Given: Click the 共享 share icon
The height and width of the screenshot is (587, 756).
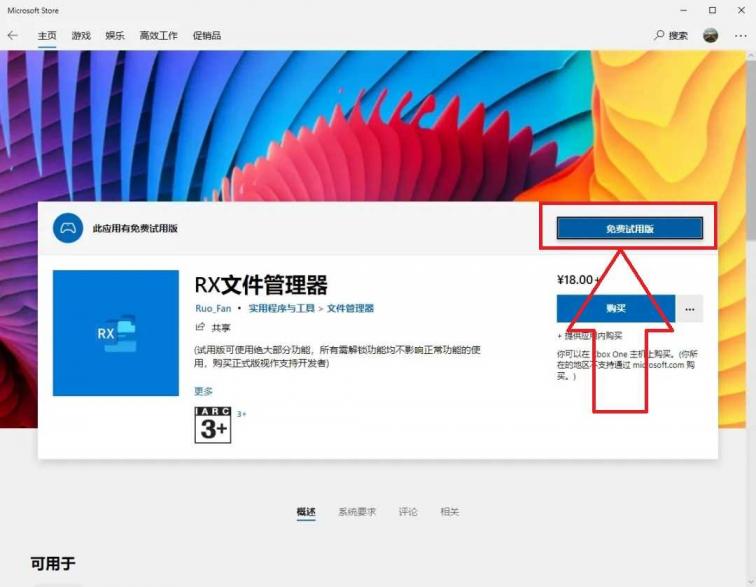Looking at the screenshot, I should click(200, 328).
